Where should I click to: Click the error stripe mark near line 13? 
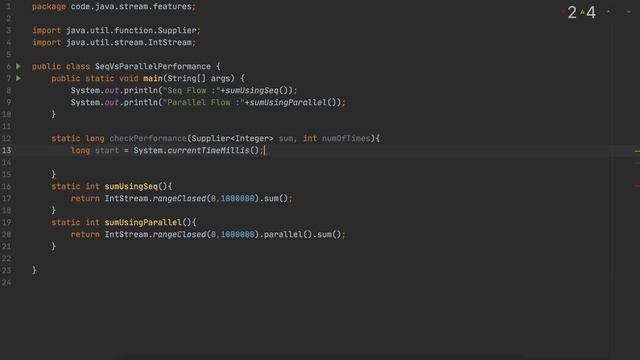(x=637, y=151)
